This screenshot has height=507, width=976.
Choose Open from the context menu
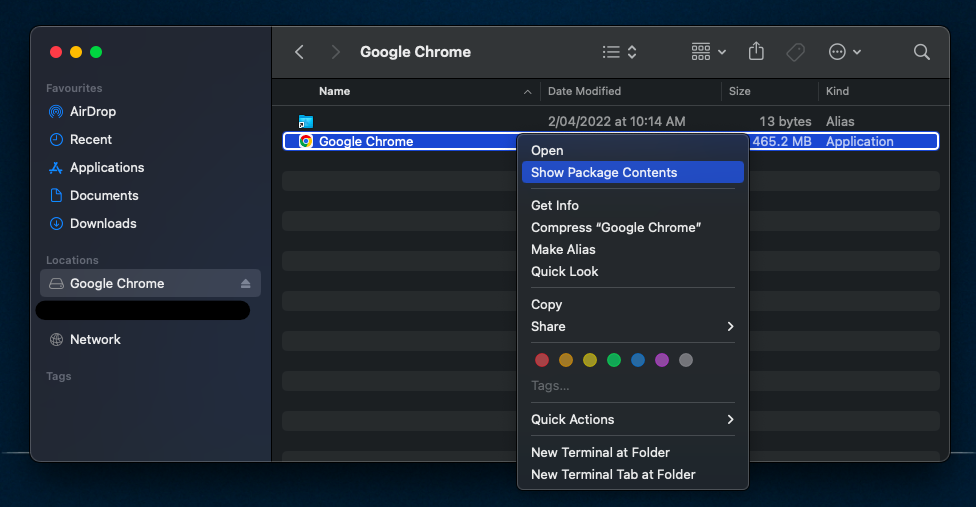[632, 151]
